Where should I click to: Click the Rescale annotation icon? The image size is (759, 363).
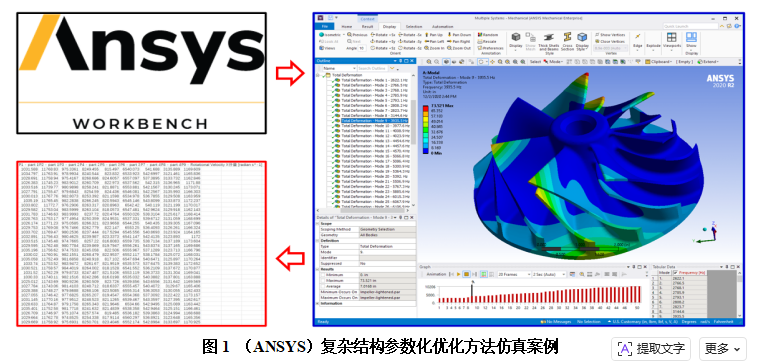(480, 42)
